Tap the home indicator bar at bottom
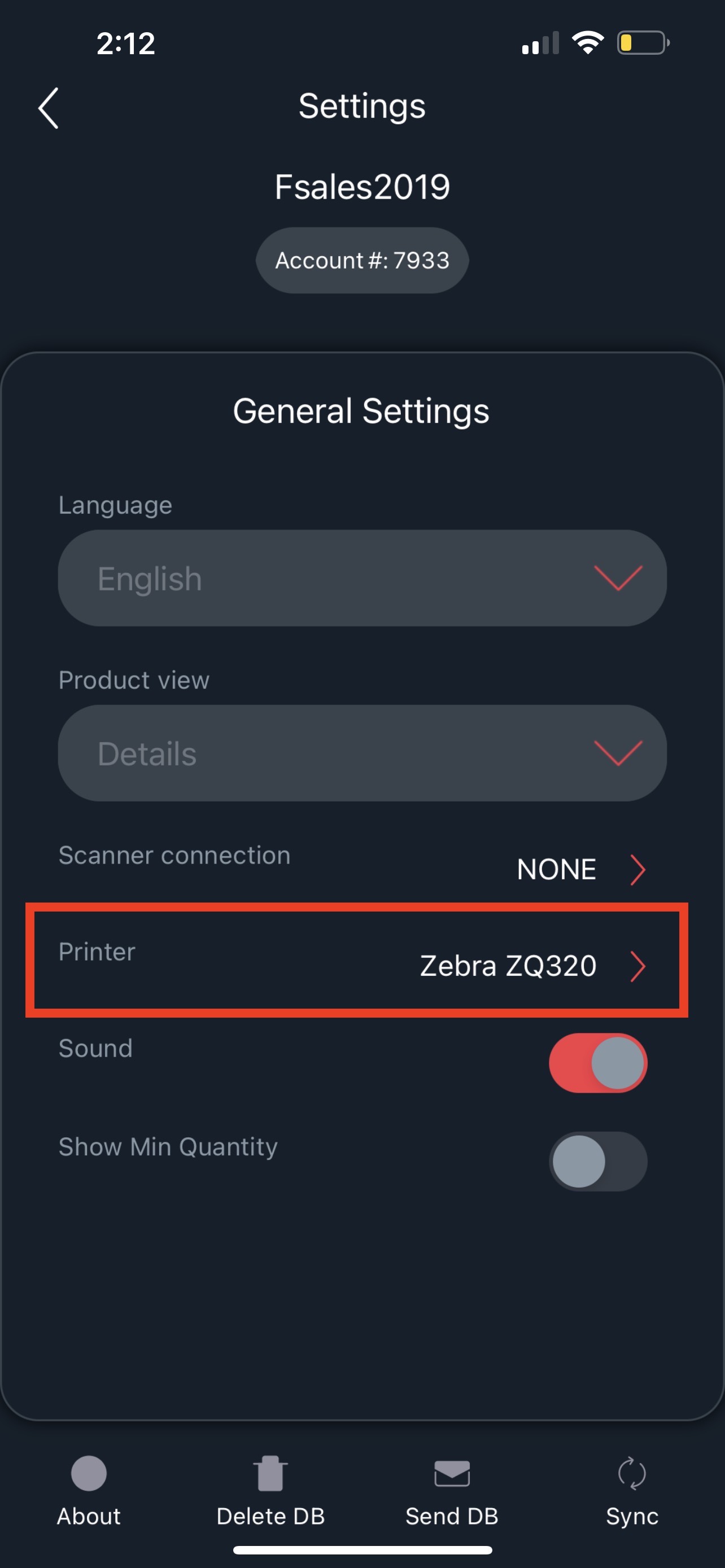725x1568 pixels. coord(363,1550)
